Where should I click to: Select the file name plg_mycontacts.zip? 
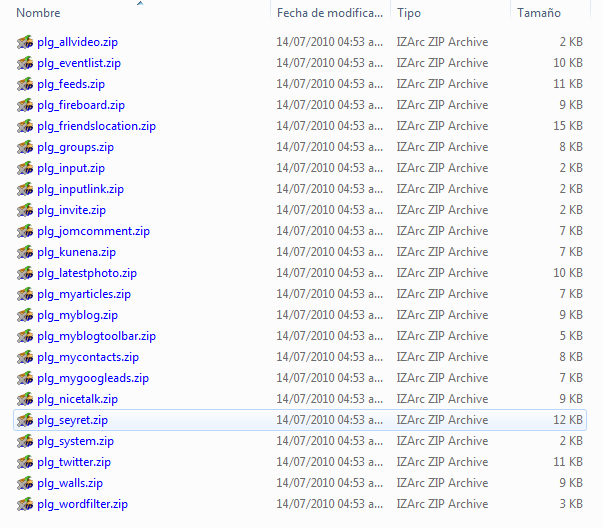pos(88,357)
